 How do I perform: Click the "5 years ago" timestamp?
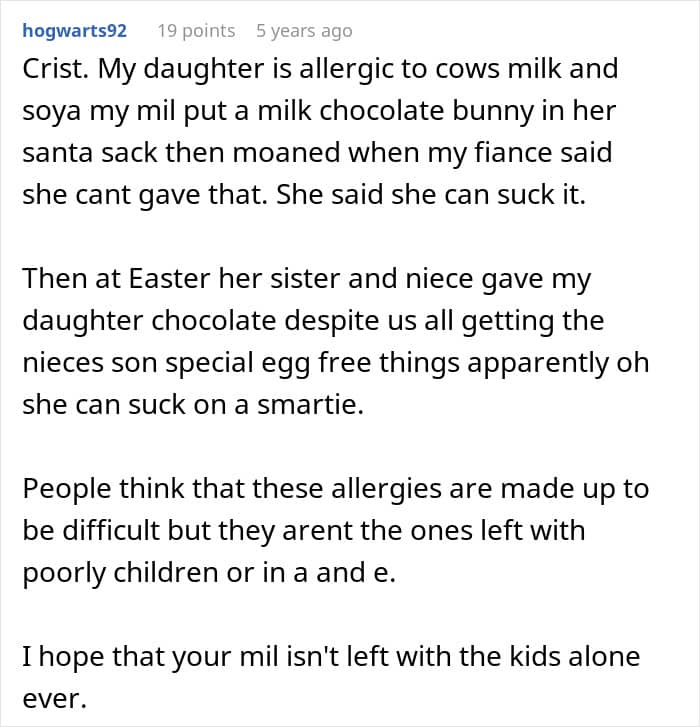point(304,30)
